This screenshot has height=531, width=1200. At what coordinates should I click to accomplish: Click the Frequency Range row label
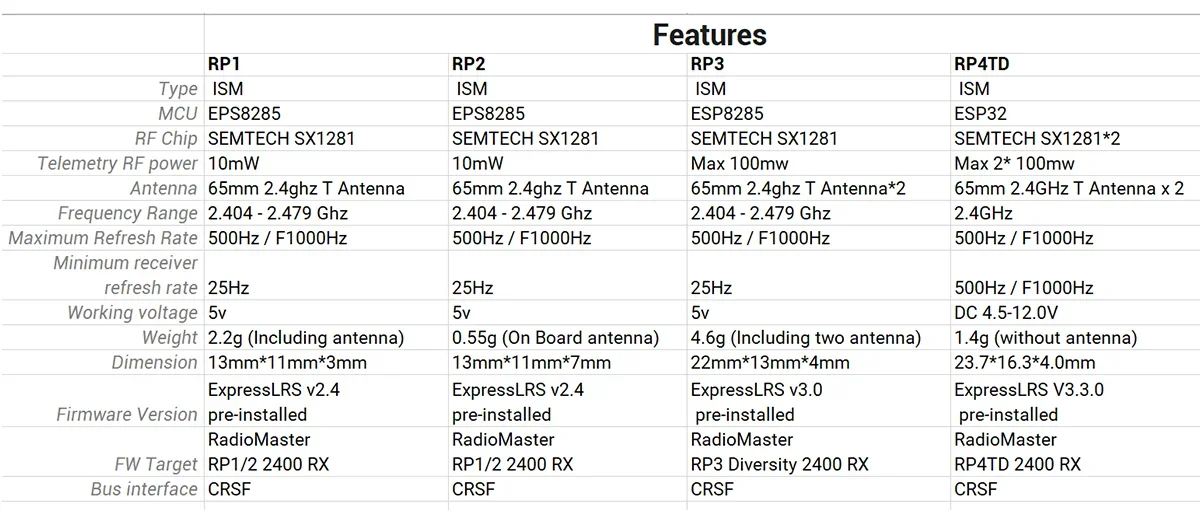128,213
